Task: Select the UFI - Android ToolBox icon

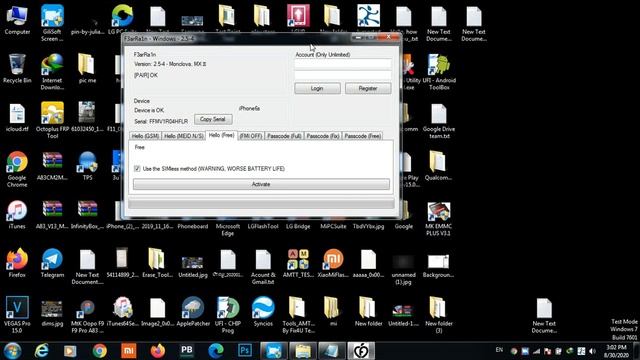Action: pyautogui.click(x=439, y=72)
